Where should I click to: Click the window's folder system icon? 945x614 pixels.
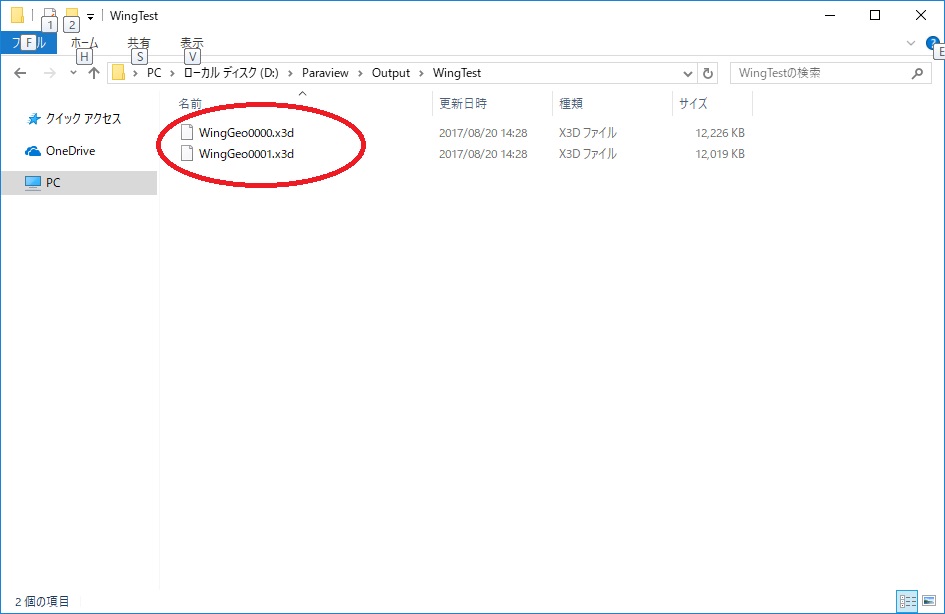point(17,14)
